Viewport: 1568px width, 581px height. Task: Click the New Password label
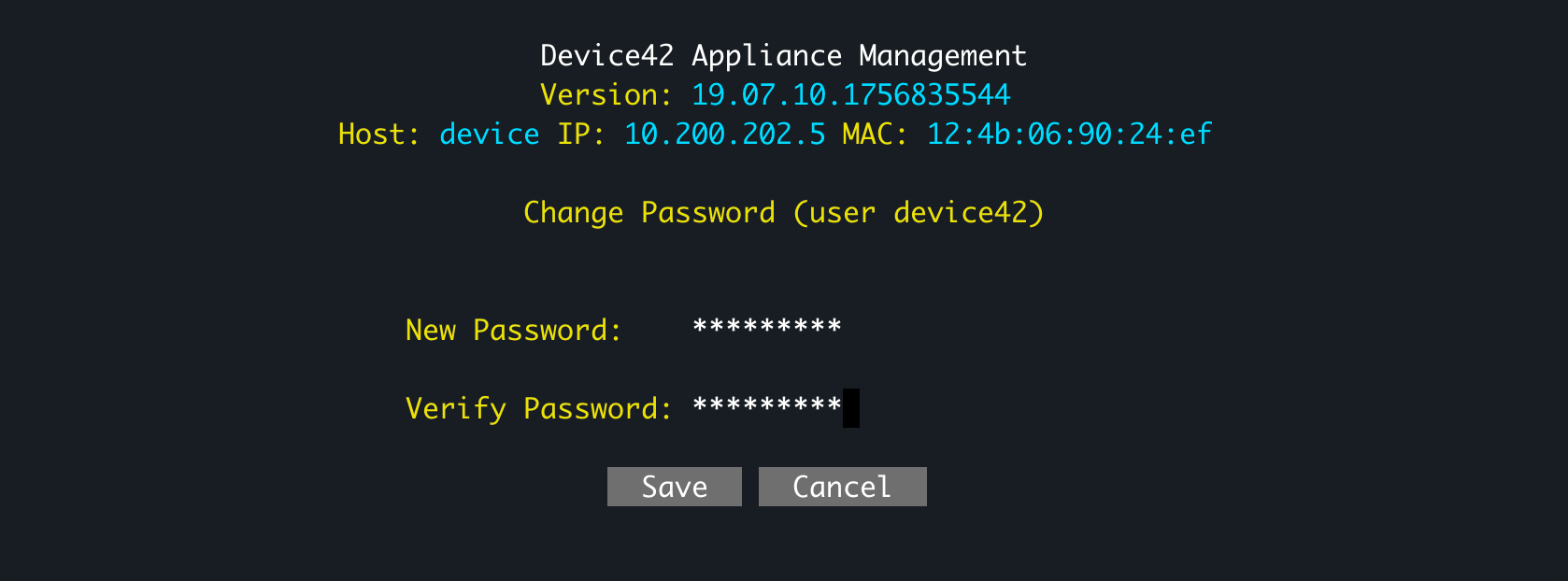(512, 329)
